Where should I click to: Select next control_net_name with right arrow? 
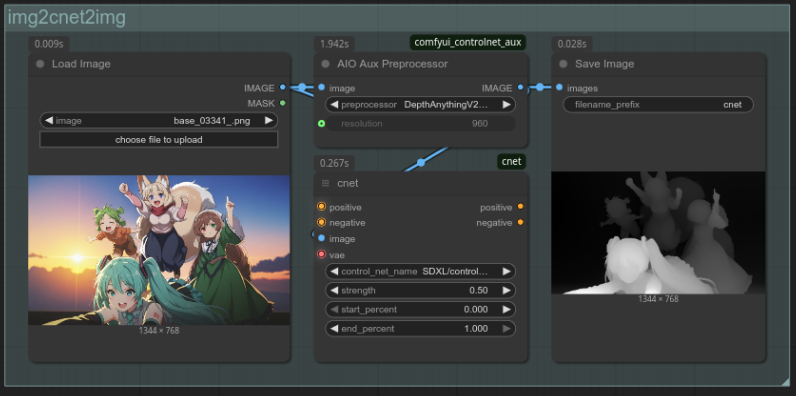point(506,271)
